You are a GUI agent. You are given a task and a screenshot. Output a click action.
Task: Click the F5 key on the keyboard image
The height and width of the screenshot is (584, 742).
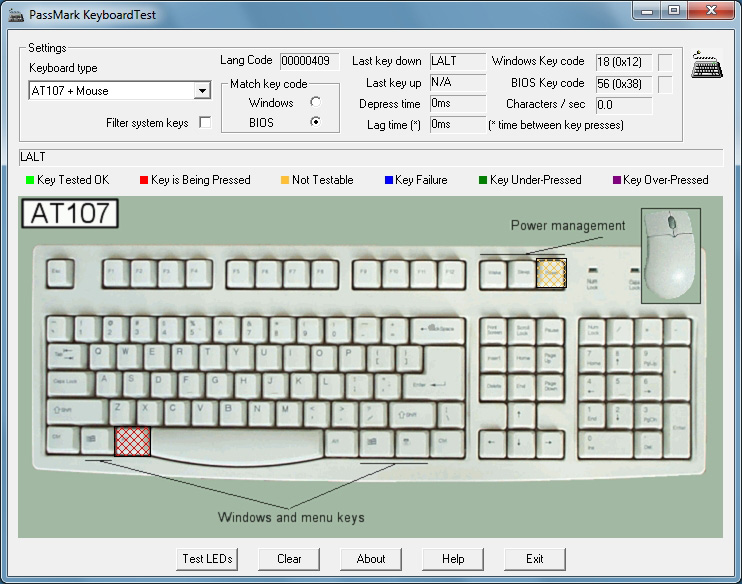240,274
